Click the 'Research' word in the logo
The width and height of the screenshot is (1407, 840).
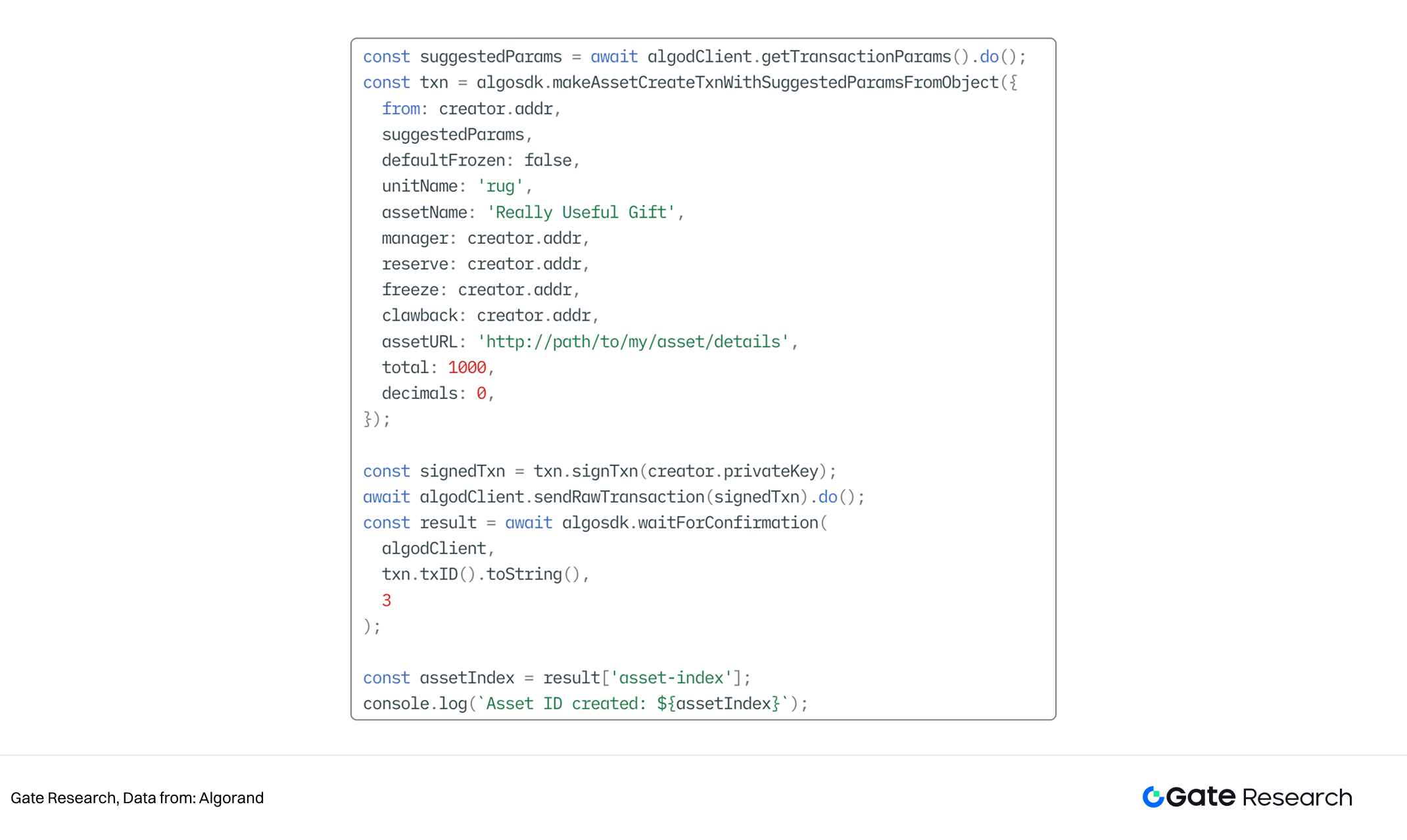pos(1297,797)
